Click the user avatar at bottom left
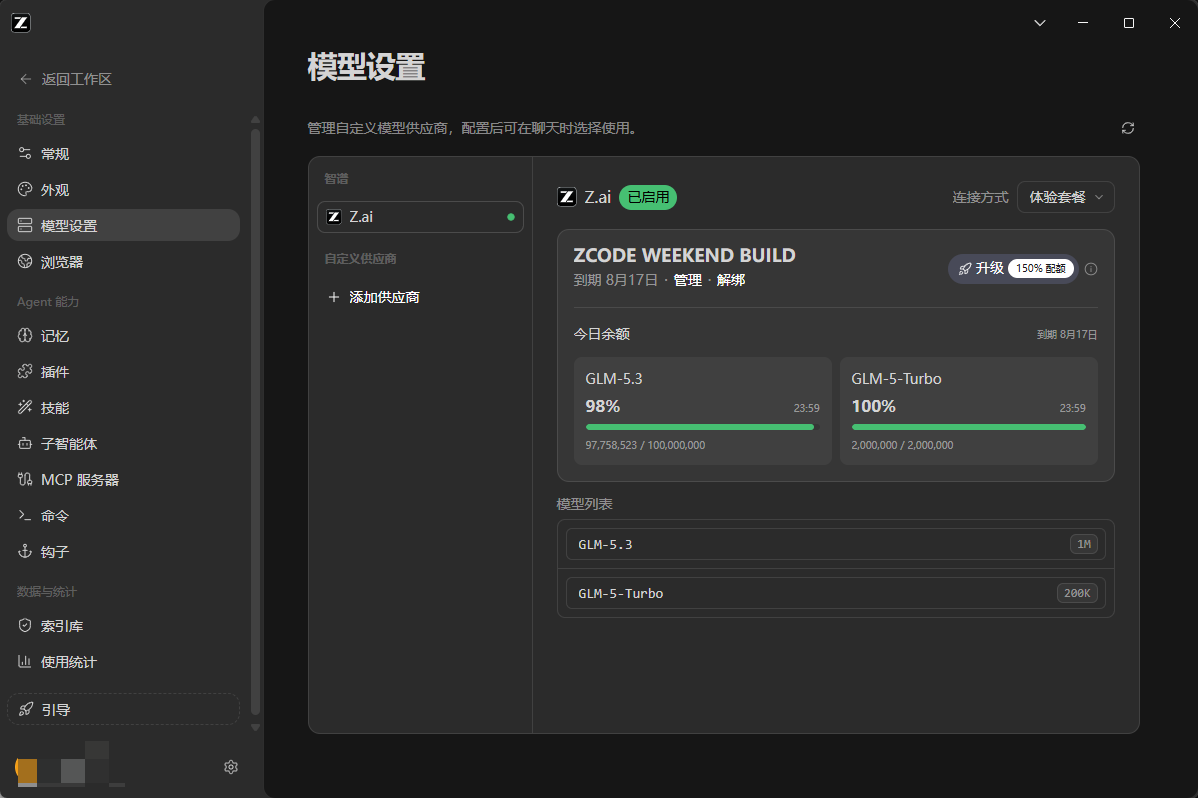The width and height of the screenshot is (1198, 798). pyautogui.click(x=26, y=770)
